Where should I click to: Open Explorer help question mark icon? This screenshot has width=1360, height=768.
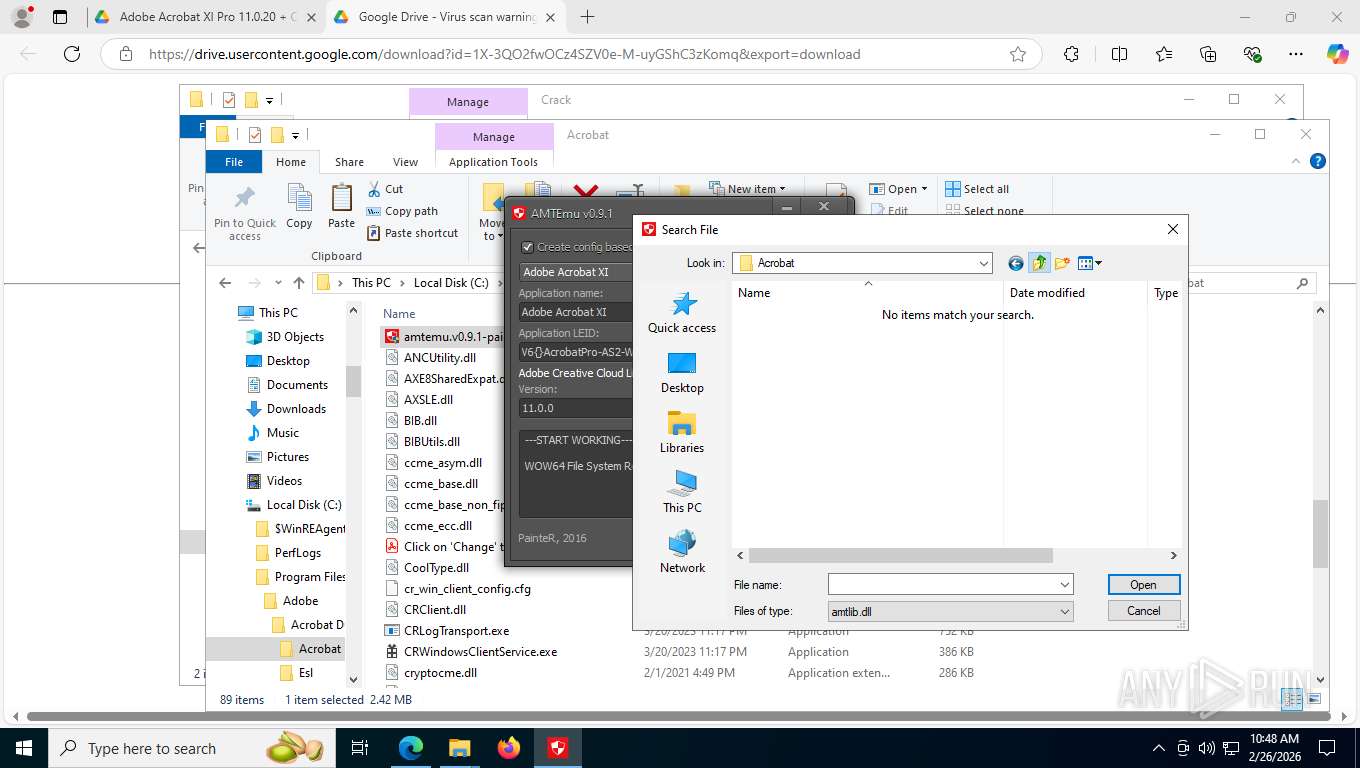1318,161
